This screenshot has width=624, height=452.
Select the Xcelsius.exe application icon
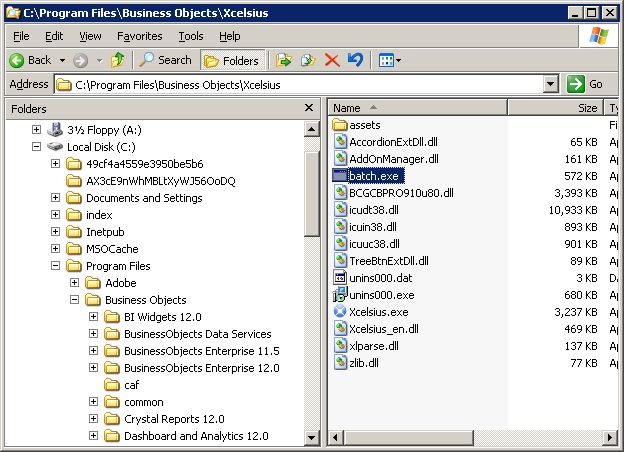click(x=340, y=312)
